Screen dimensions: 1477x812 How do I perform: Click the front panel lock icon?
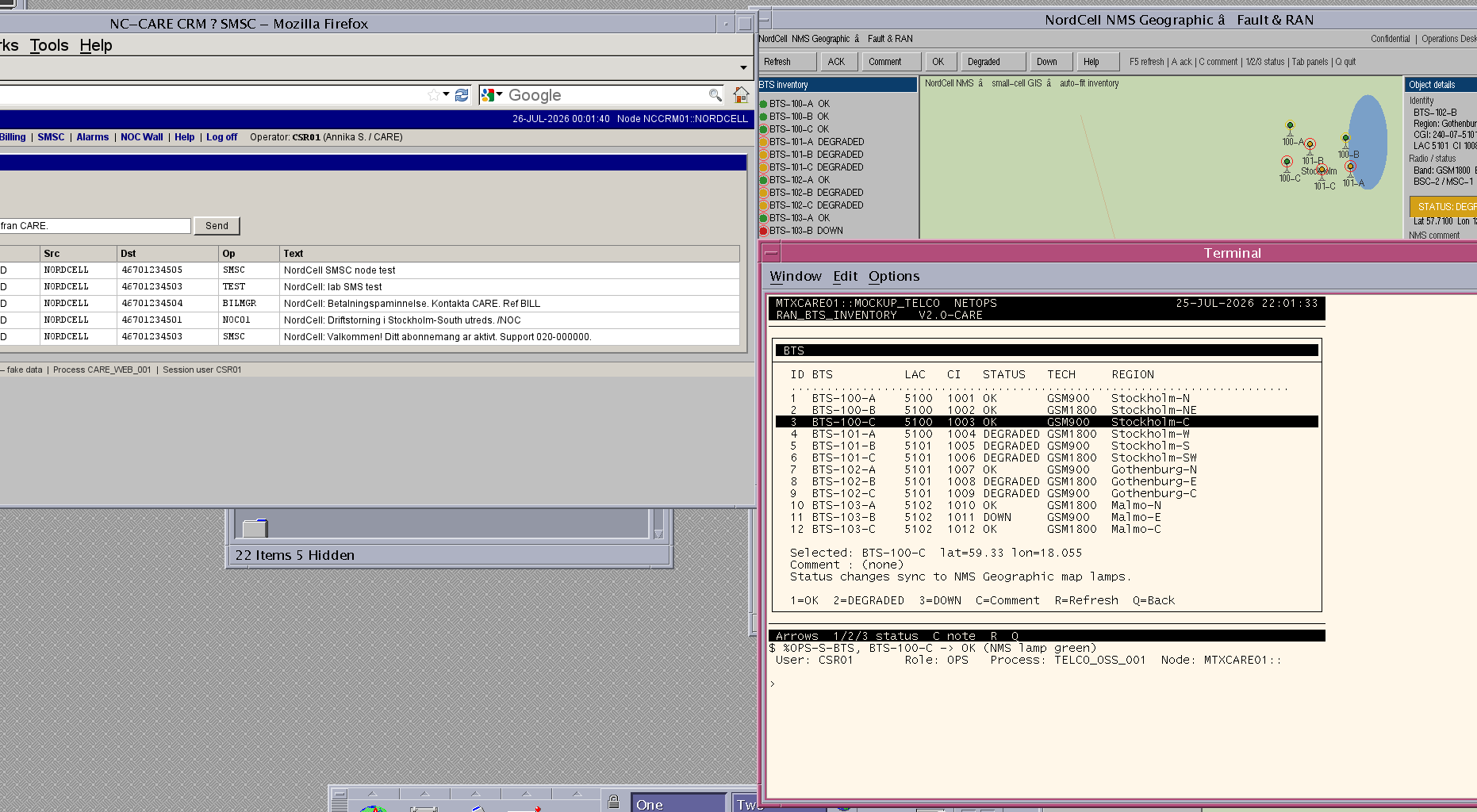click(613, 802)
